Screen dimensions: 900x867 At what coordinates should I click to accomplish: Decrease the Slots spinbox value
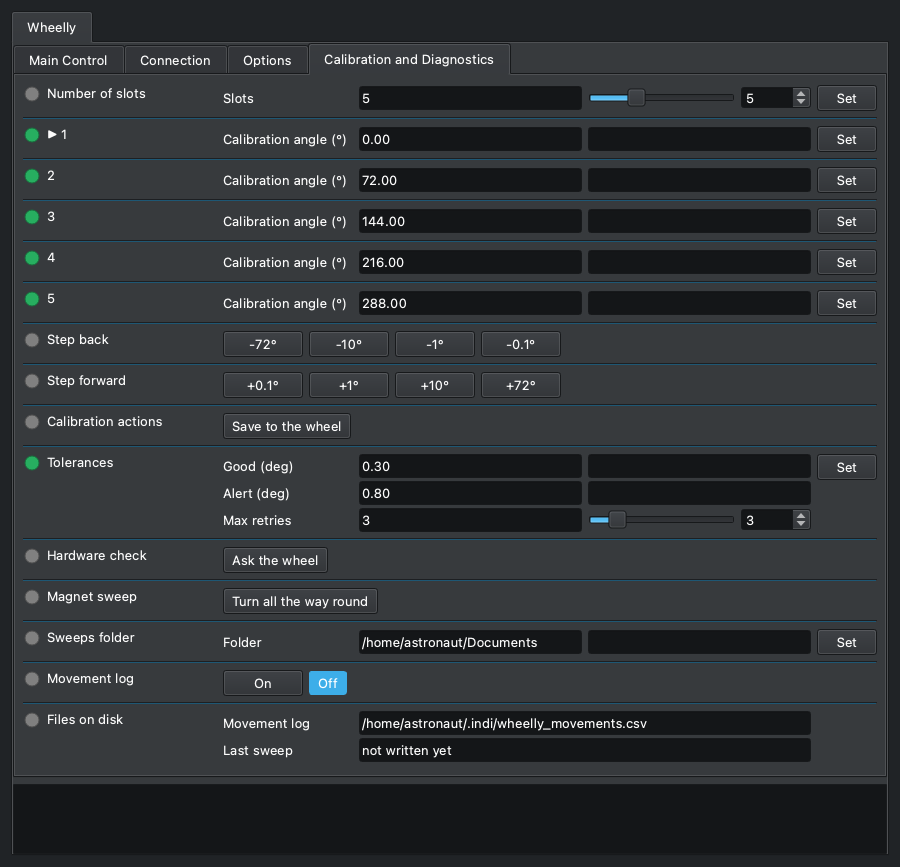click(x=801, y=102)
